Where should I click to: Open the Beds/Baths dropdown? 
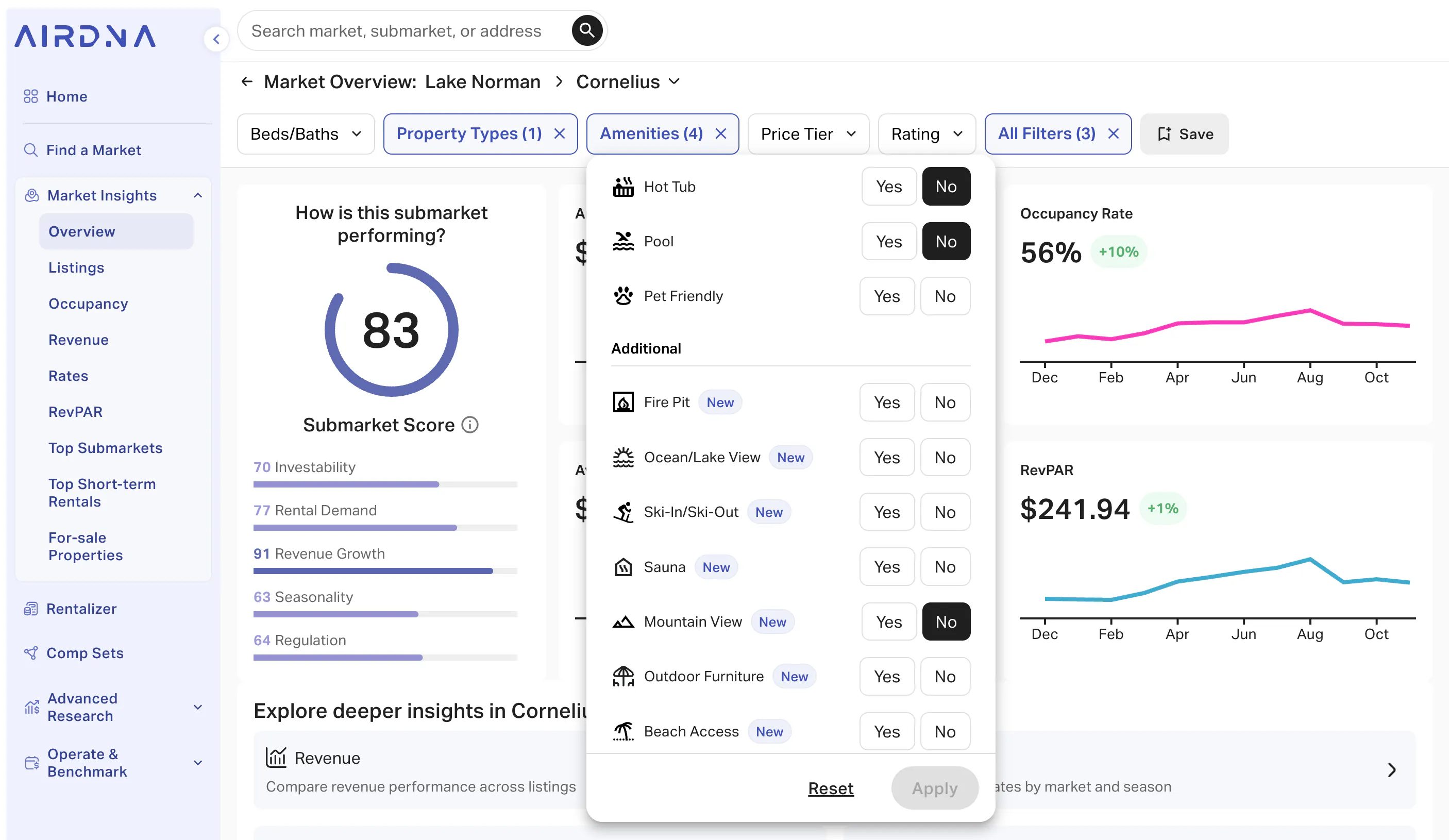tap(306, 134)
